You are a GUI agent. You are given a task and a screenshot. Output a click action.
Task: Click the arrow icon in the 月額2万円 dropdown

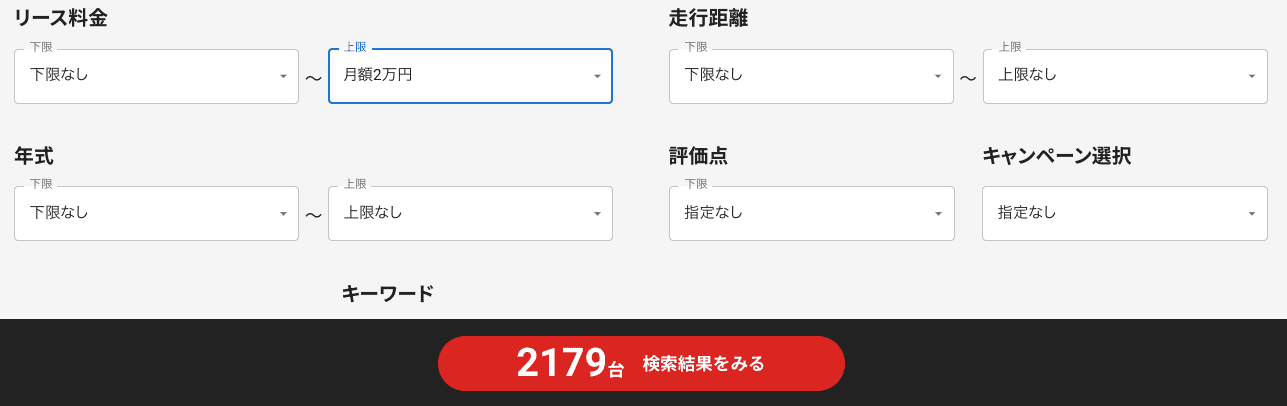coord(597,76)
